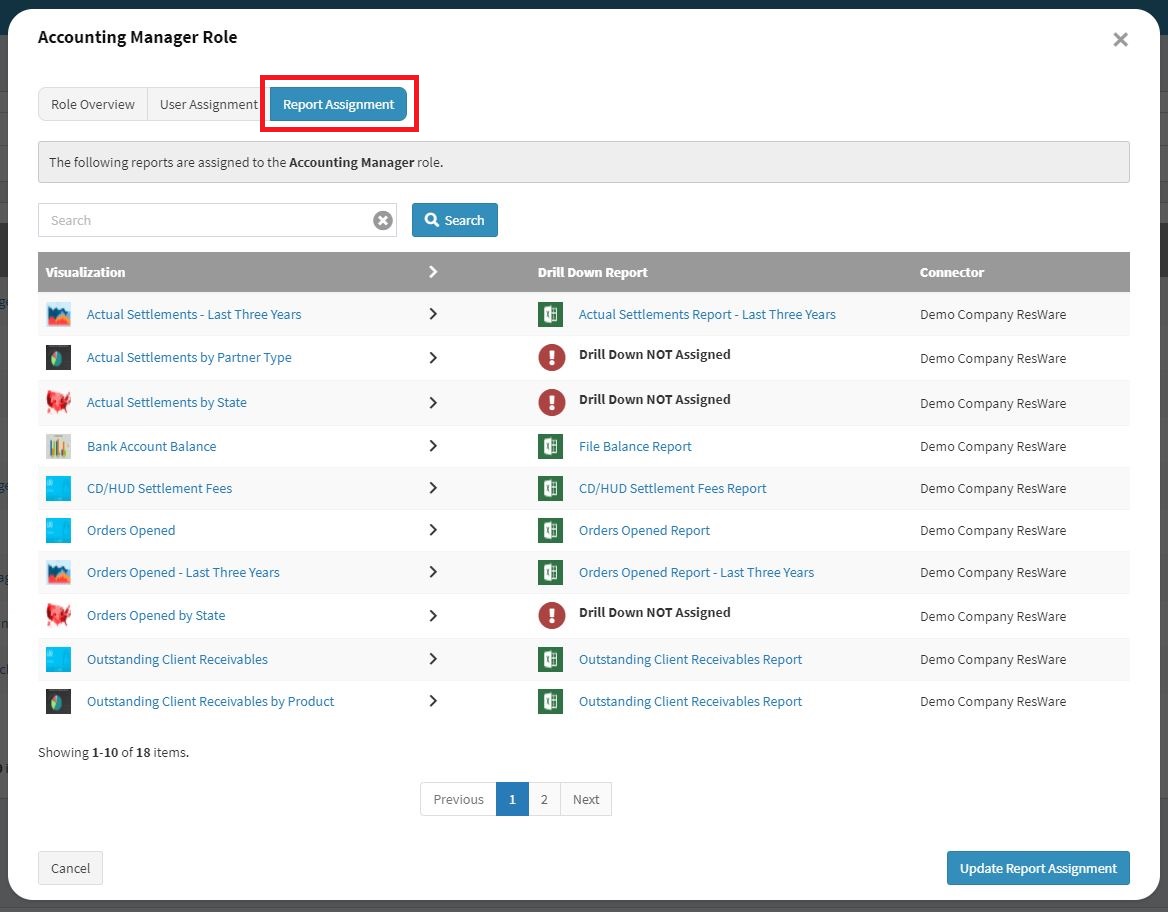Go to page 2 of results
1168x912 pixels.
click(544, 799)
